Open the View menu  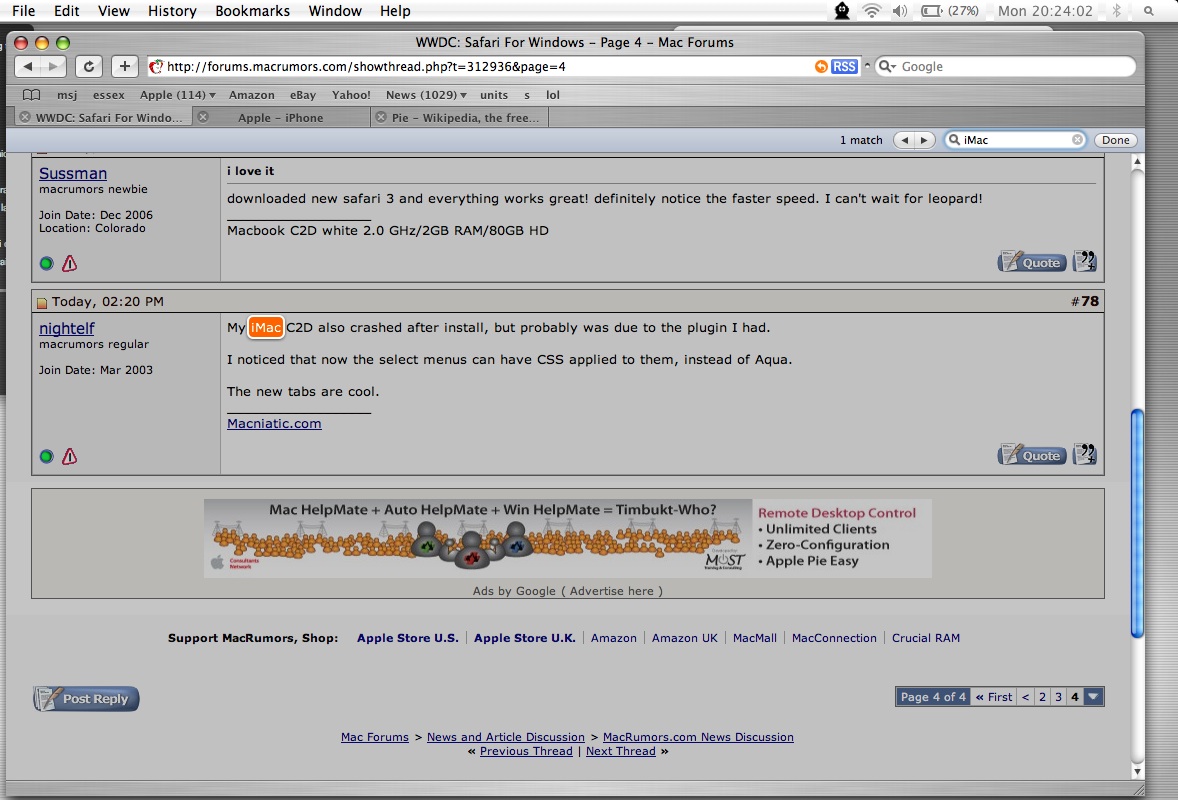pos(113,11)
